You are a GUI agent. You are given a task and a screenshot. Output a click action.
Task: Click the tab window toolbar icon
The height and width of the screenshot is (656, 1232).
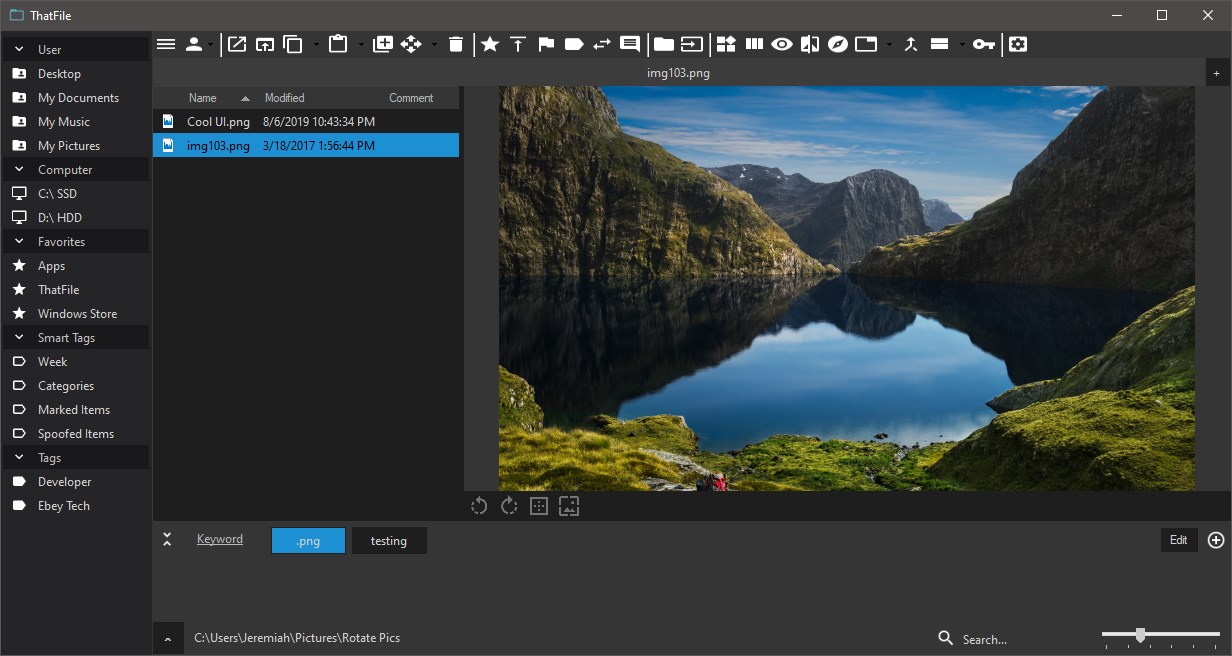point(866,44)
